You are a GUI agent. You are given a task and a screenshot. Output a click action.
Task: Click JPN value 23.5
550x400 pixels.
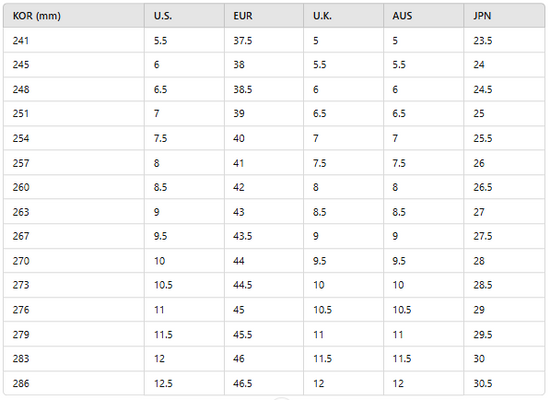point(504,40)
